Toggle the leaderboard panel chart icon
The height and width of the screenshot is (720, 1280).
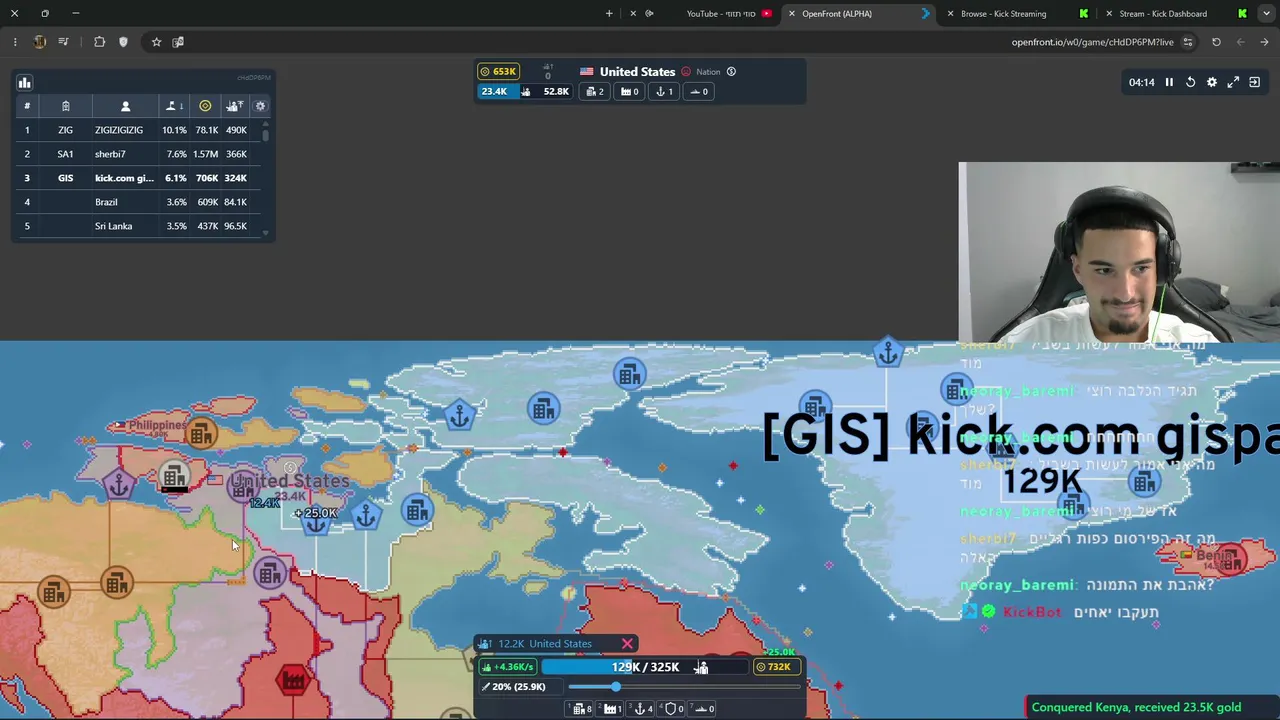[25, 83]
